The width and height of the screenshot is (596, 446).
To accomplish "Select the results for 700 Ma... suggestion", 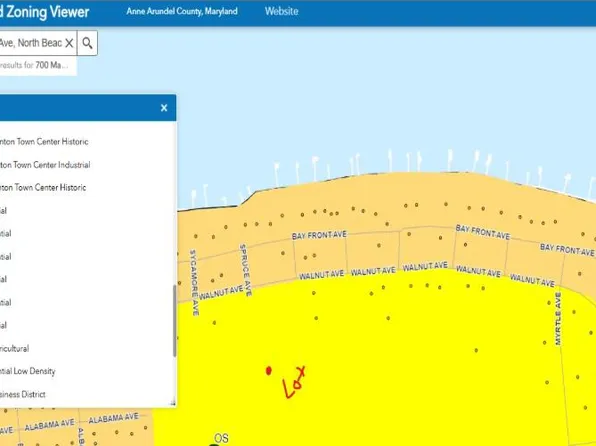I will click(38, 65).
